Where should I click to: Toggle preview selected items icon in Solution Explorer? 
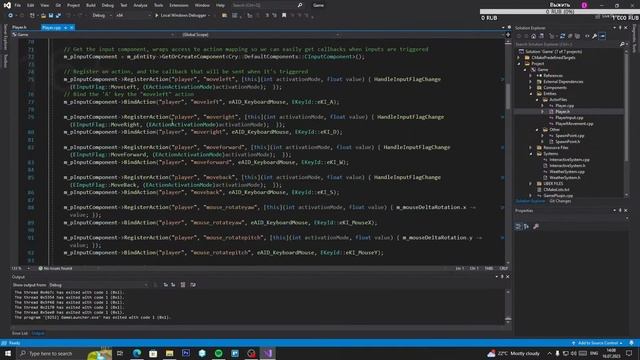tap(602, 36)
